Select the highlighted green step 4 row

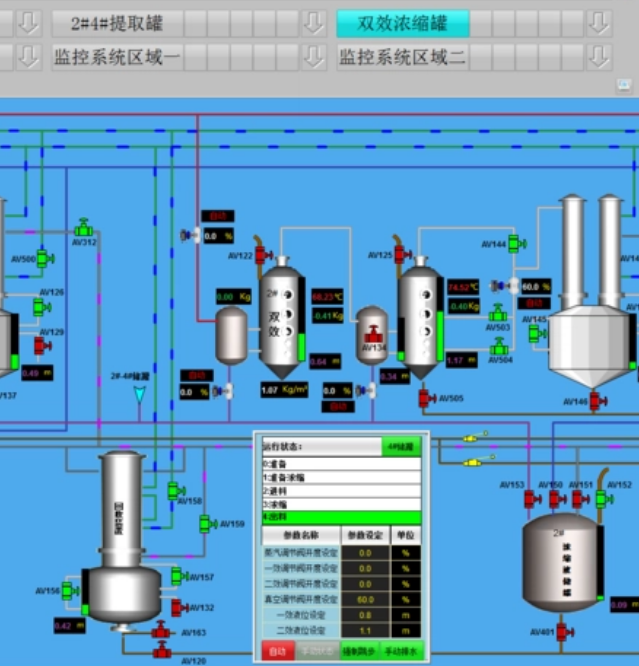point(342,517)
